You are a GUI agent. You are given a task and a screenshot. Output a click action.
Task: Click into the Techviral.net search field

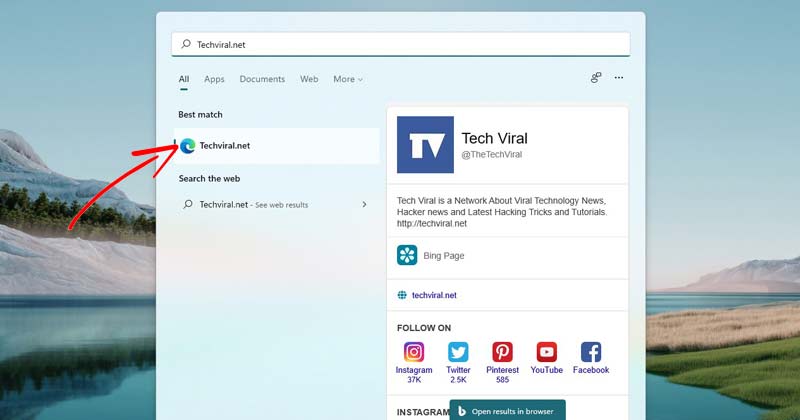[401, 44]
